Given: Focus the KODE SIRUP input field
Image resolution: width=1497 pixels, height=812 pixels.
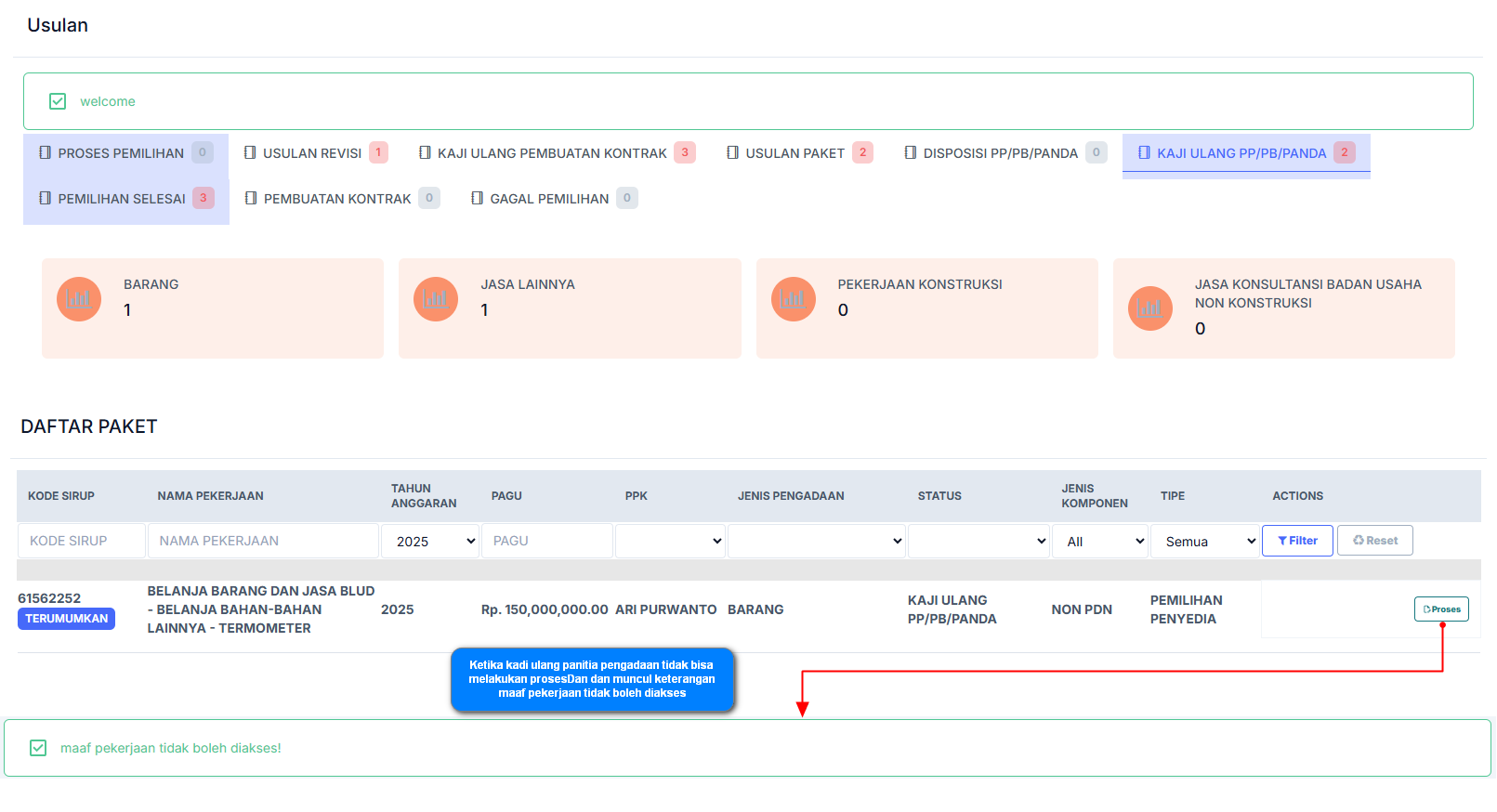Looking at the screenshot, I should click(x=81, y=541).
